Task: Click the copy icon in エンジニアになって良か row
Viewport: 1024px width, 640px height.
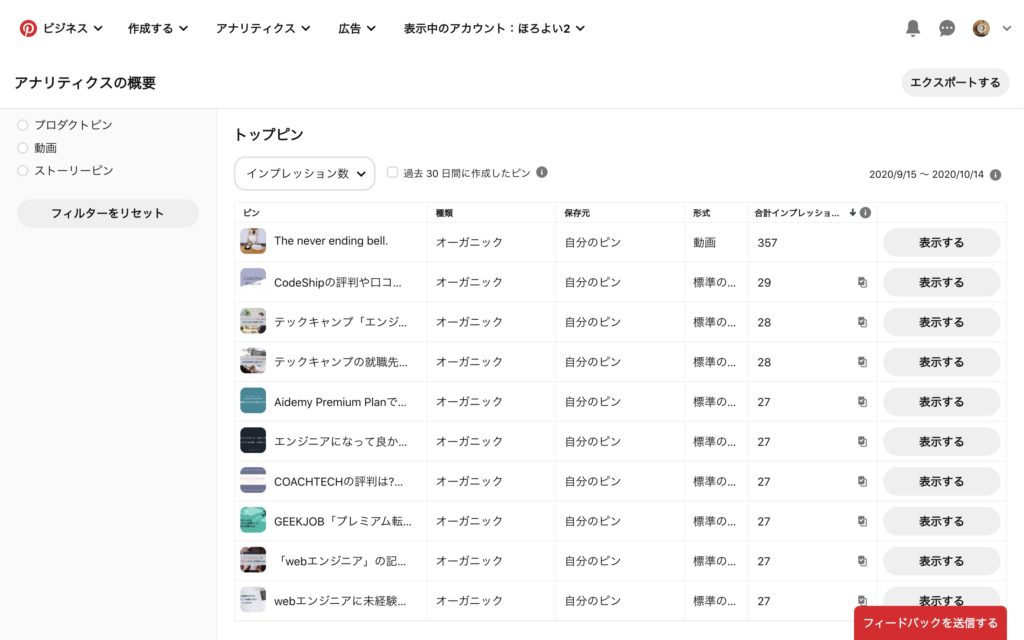Action: [862, 441]
